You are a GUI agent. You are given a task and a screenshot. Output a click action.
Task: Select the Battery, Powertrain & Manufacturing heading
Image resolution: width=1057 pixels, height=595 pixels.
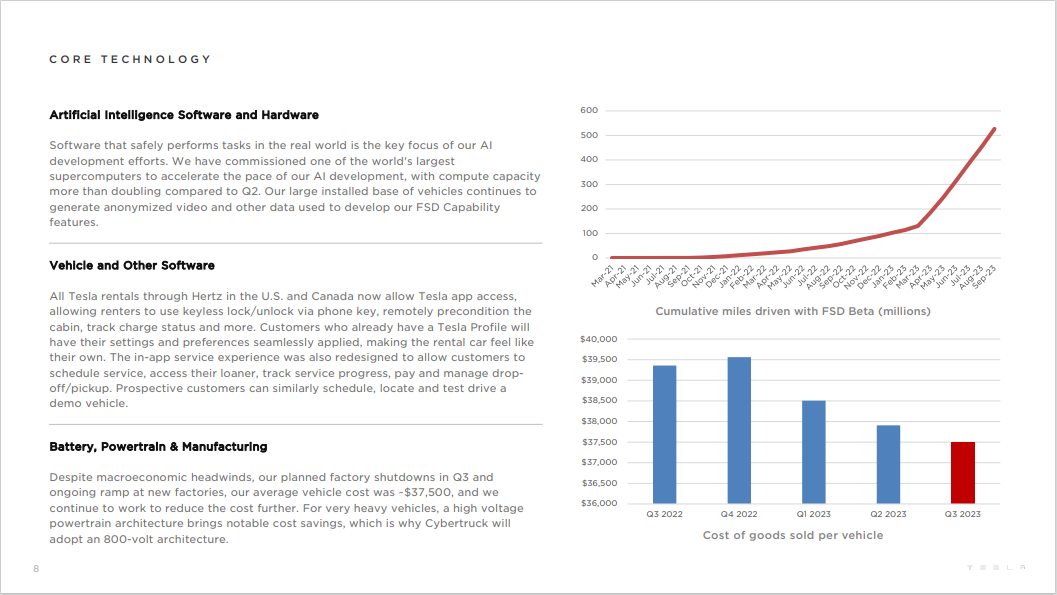[x=158, y=446]
